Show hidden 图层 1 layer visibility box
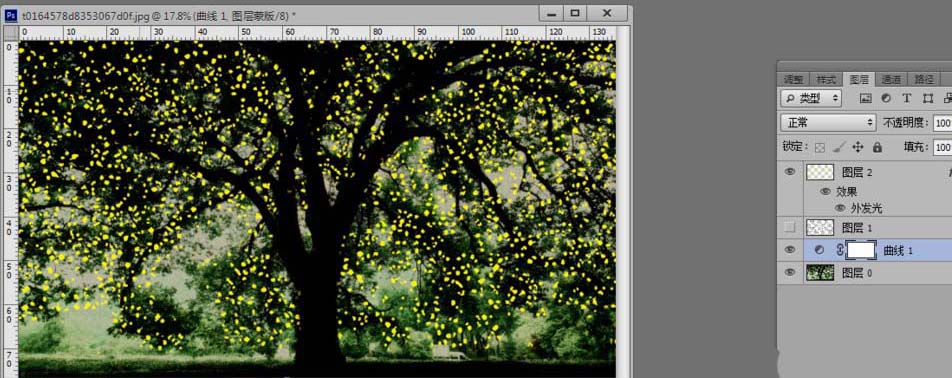Viewport: 952px width, 378px height. 789,228
